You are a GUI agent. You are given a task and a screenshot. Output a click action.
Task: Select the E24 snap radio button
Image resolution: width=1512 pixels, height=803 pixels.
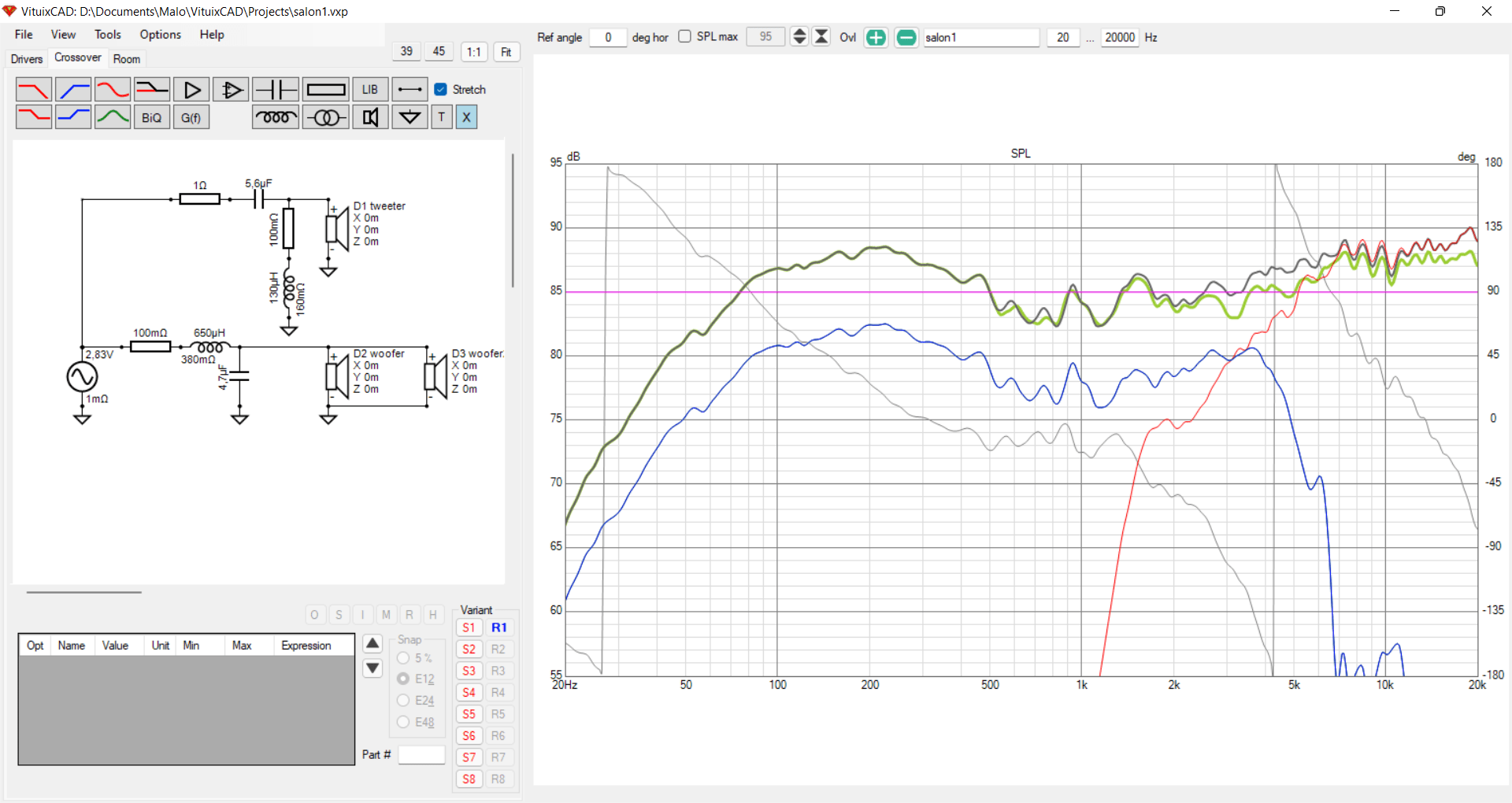pos(403,701)
